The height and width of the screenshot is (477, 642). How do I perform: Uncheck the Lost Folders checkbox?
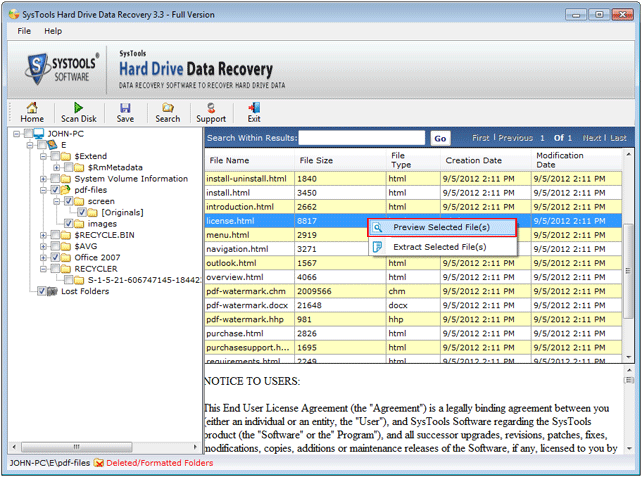pos(42,291)
